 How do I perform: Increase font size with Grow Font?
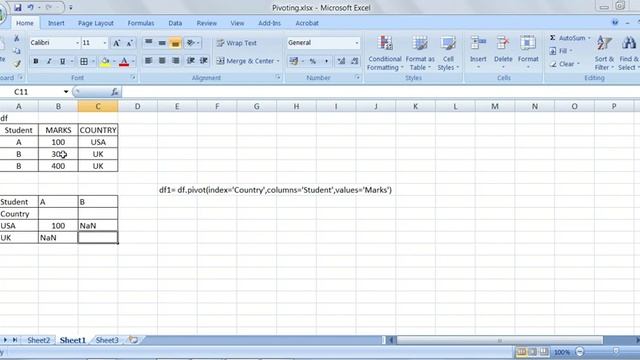(x=116, y=43)
